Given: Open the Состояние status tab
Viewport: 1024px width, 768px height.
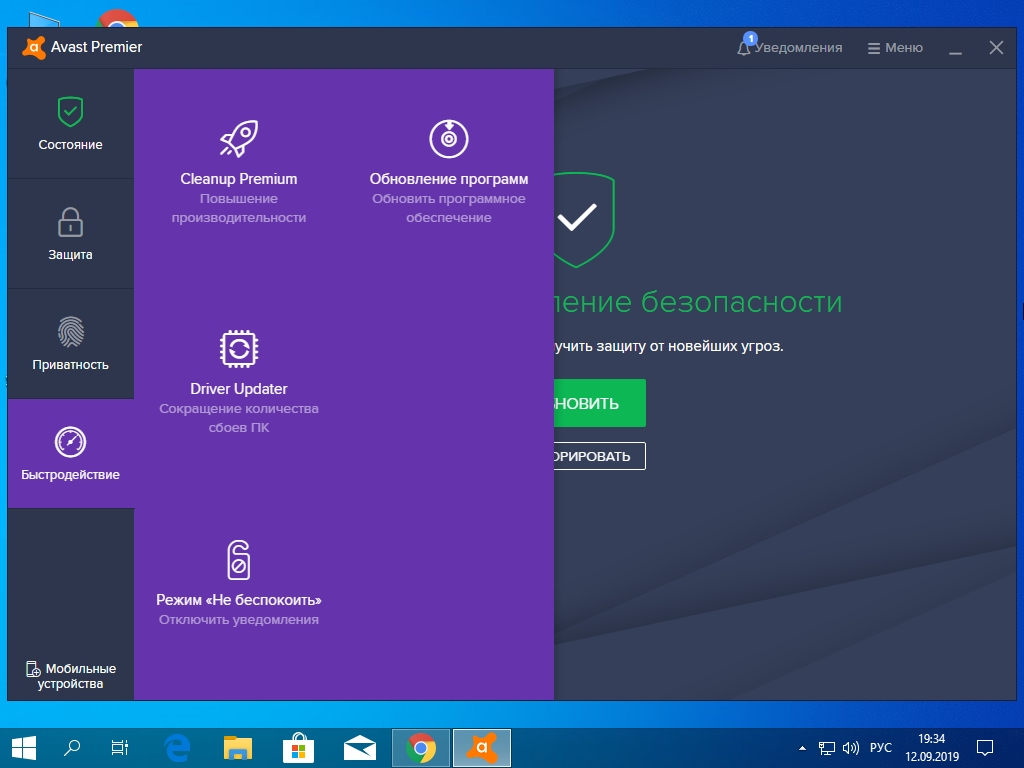Looking at the screenshot, I should pos(71,124).
